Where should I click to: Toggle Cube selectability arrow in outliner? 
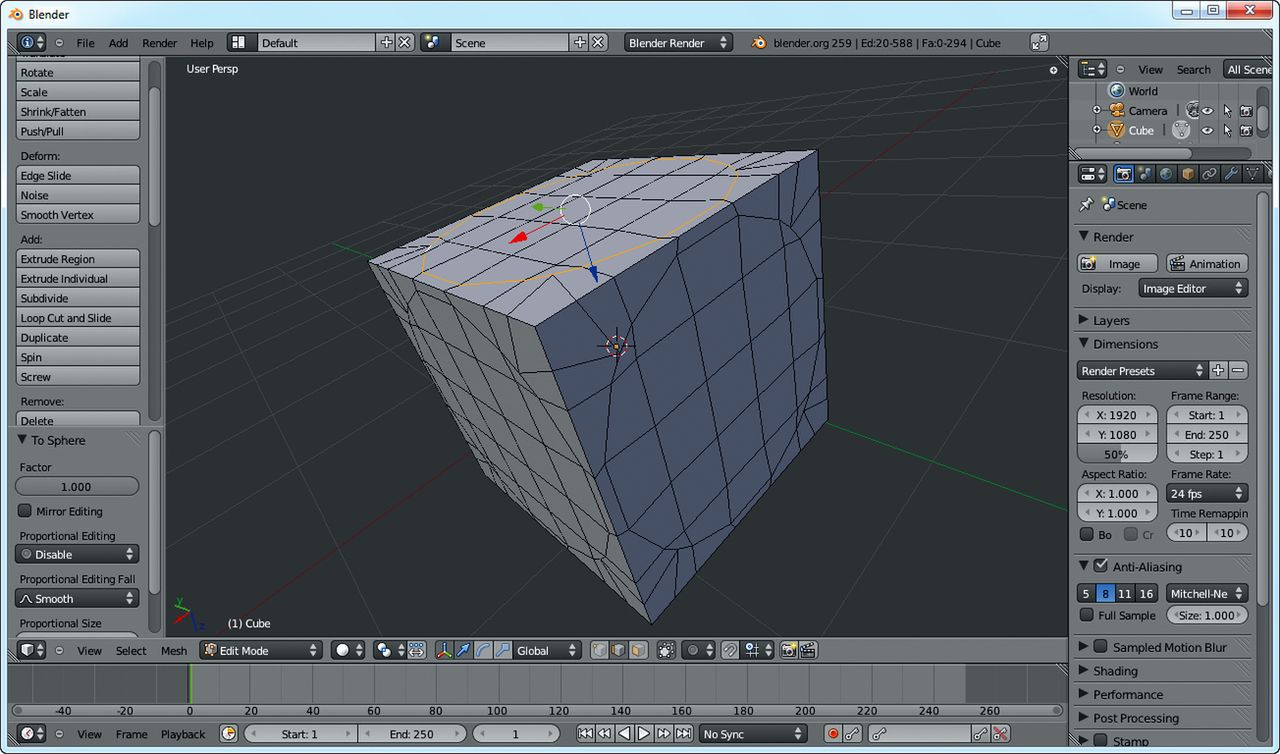tap(1227, 130)
